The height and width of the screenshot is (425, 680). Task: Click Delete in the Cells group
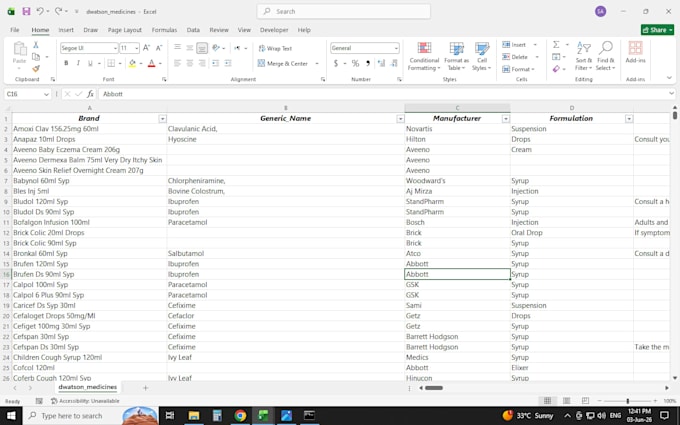coord(515,57)
